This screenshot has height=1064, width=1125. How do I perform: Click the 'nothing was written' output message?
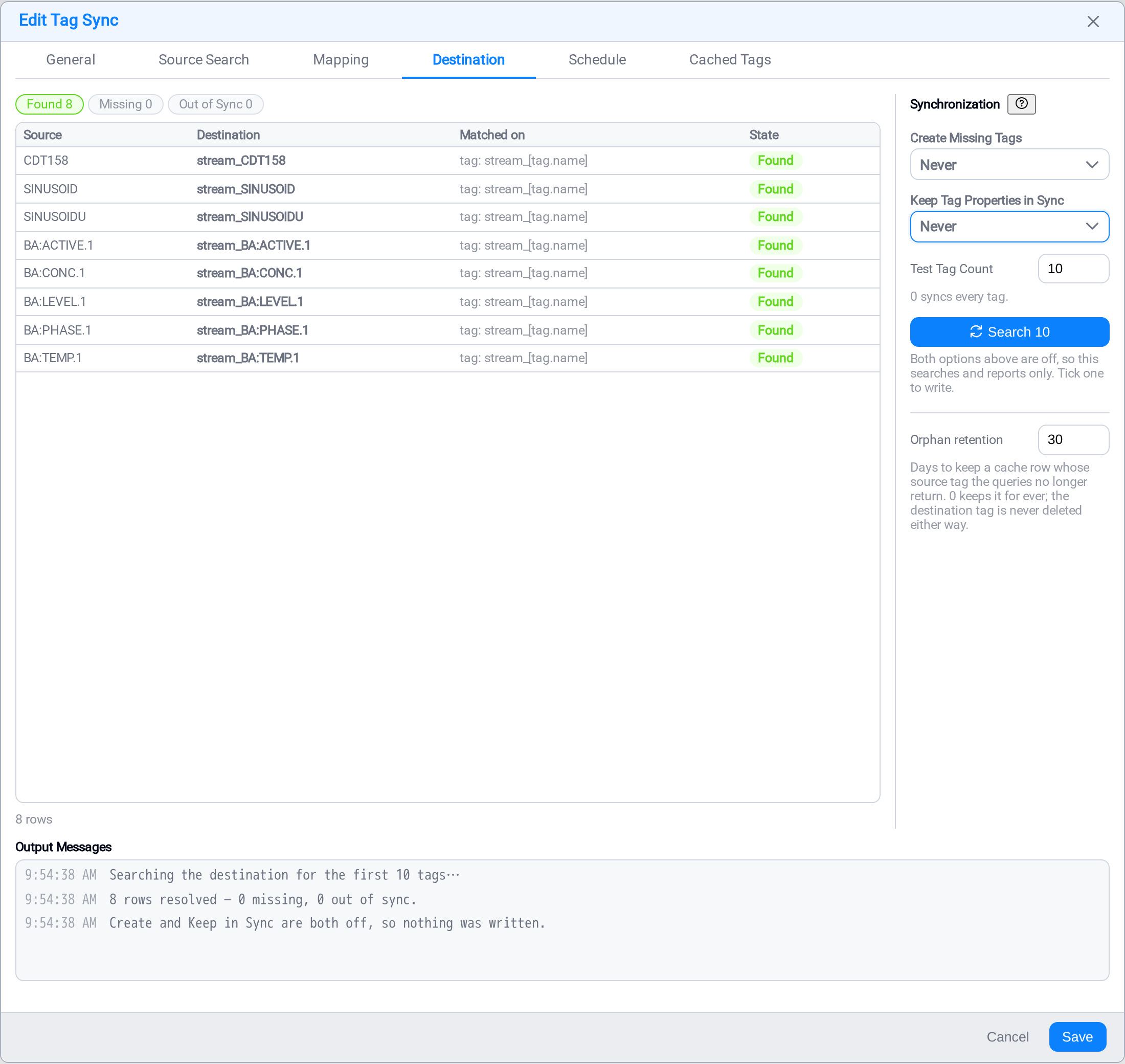[x=327, y=923]
